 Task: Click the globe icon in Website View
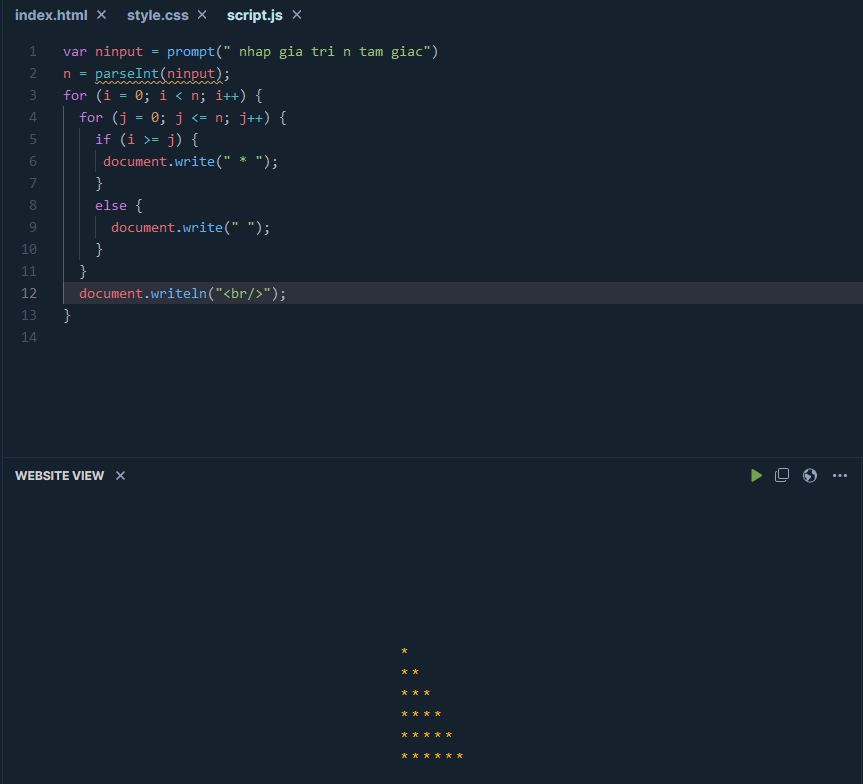810,475
